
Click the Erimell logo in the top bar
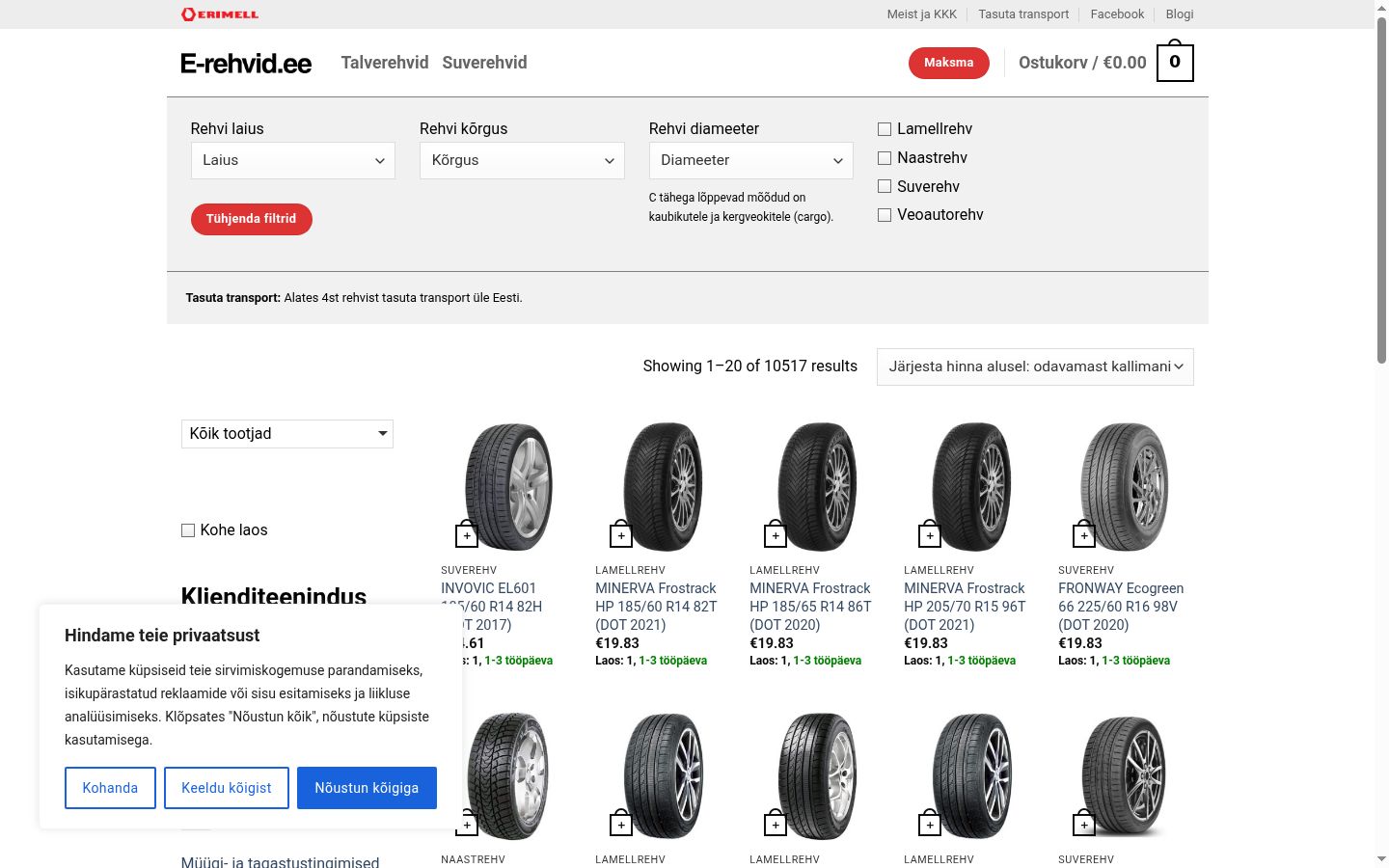220,14
